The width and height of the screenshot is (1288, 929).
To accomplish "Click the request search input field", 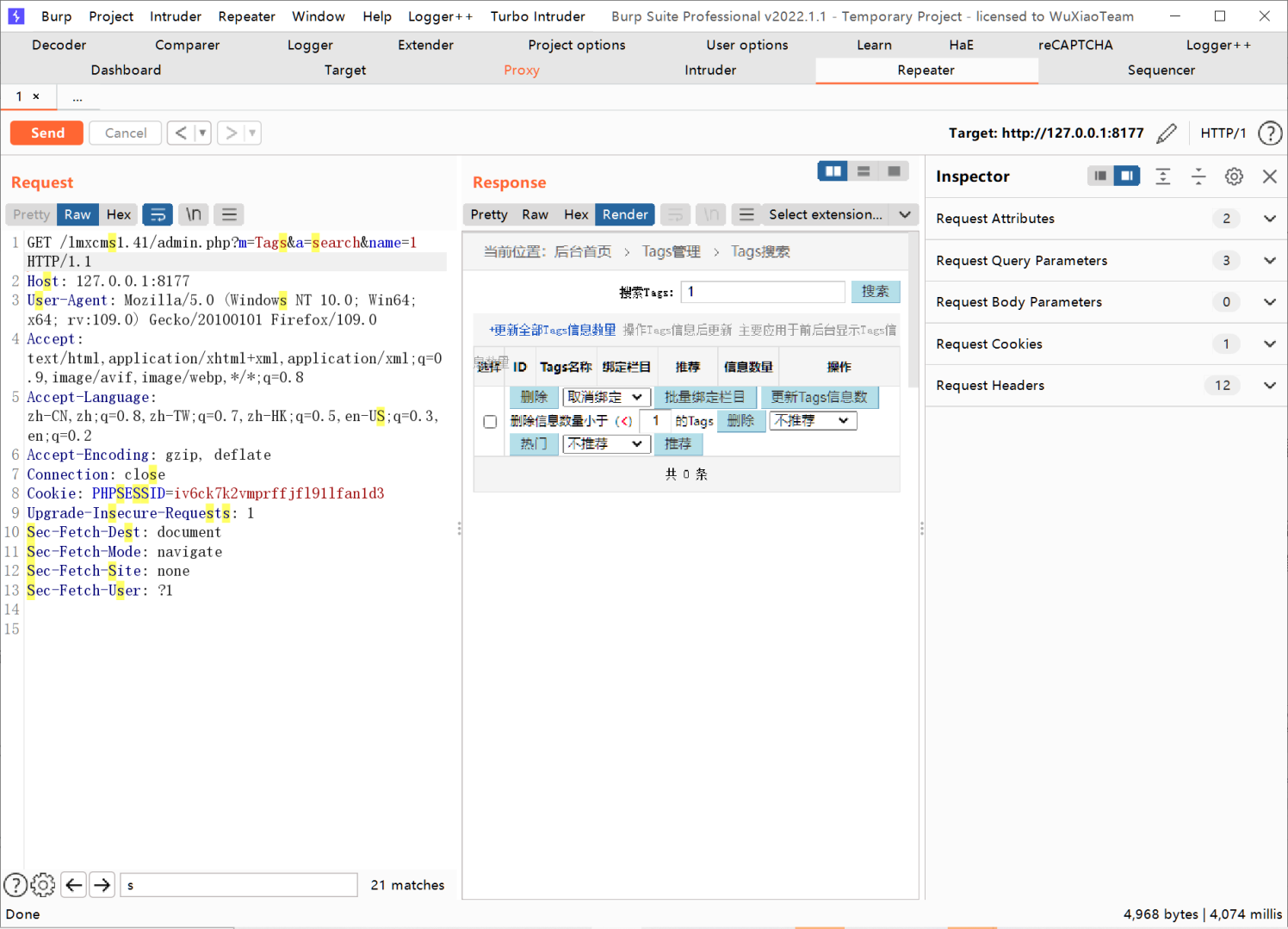I will 238,885.
